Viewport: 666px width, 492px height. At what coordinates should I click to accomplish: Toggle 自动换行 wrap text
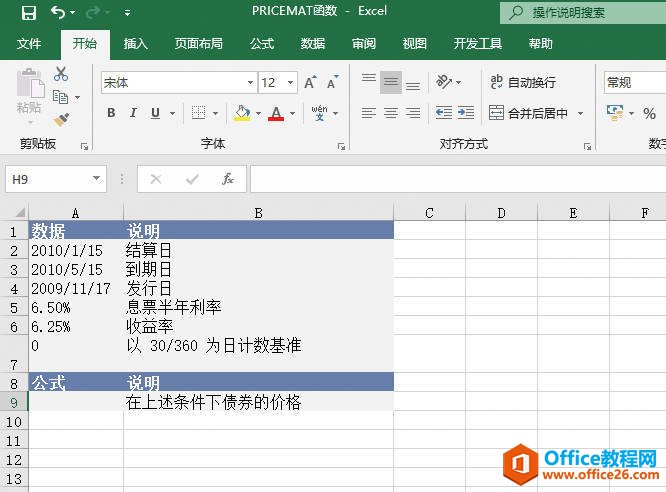point(523,82)
